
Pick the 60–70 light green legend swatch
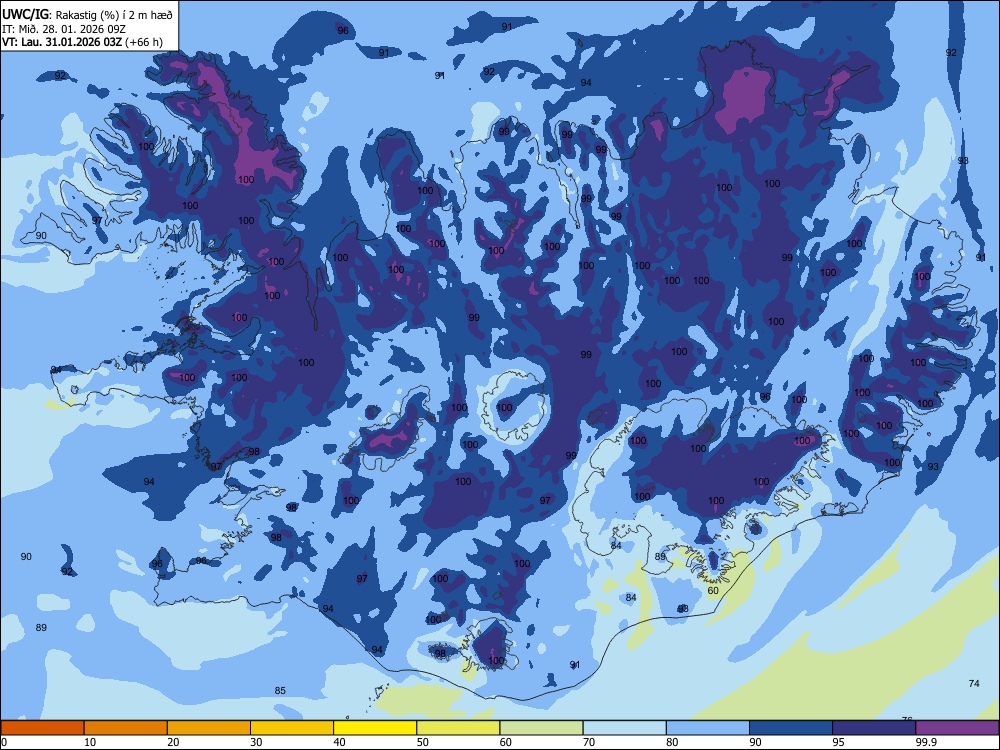coord(541,728)
